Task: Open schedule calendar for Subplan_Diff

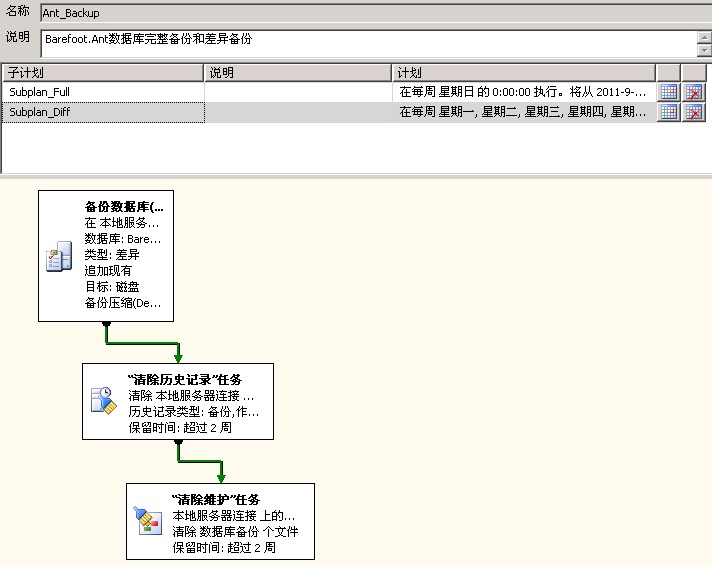Action: pyautogui.click(x=669, y=112)
